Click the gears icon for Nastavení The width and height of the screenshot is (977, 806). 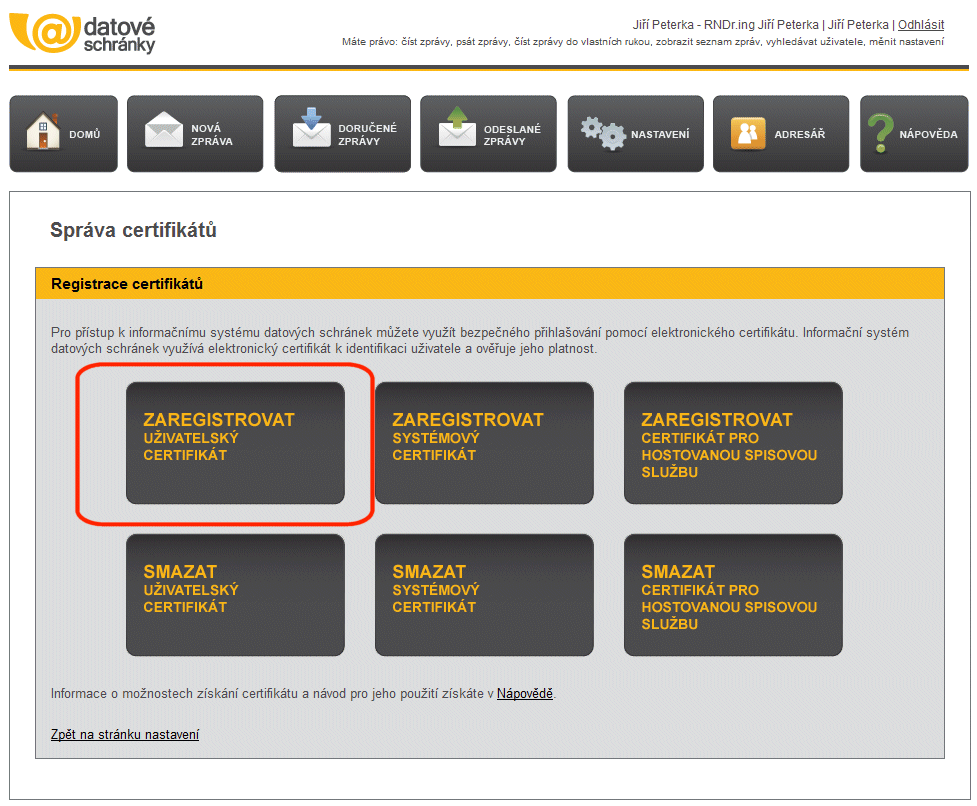click(603, 133)
